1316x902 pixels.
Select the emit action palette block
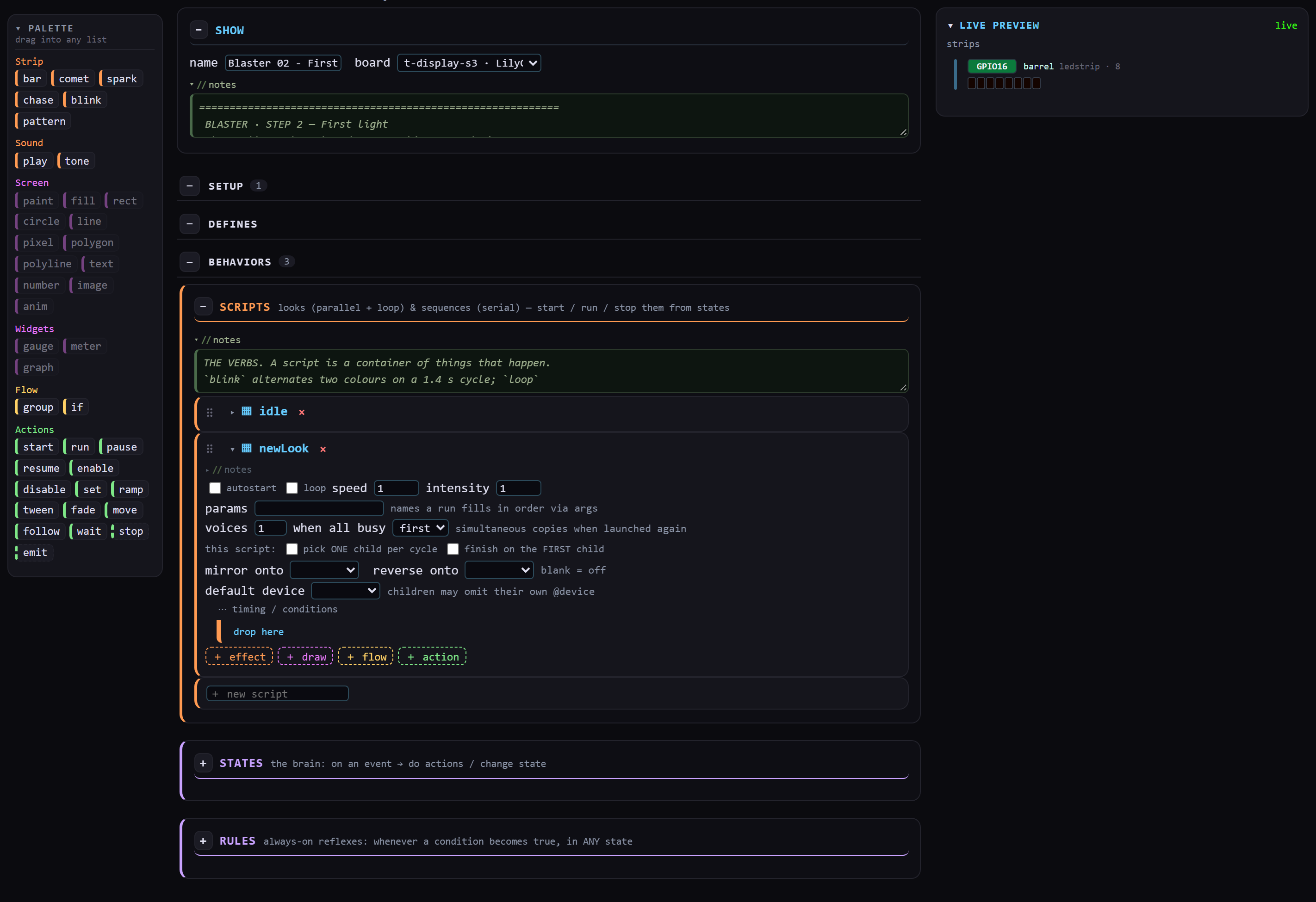pos(34,552)
